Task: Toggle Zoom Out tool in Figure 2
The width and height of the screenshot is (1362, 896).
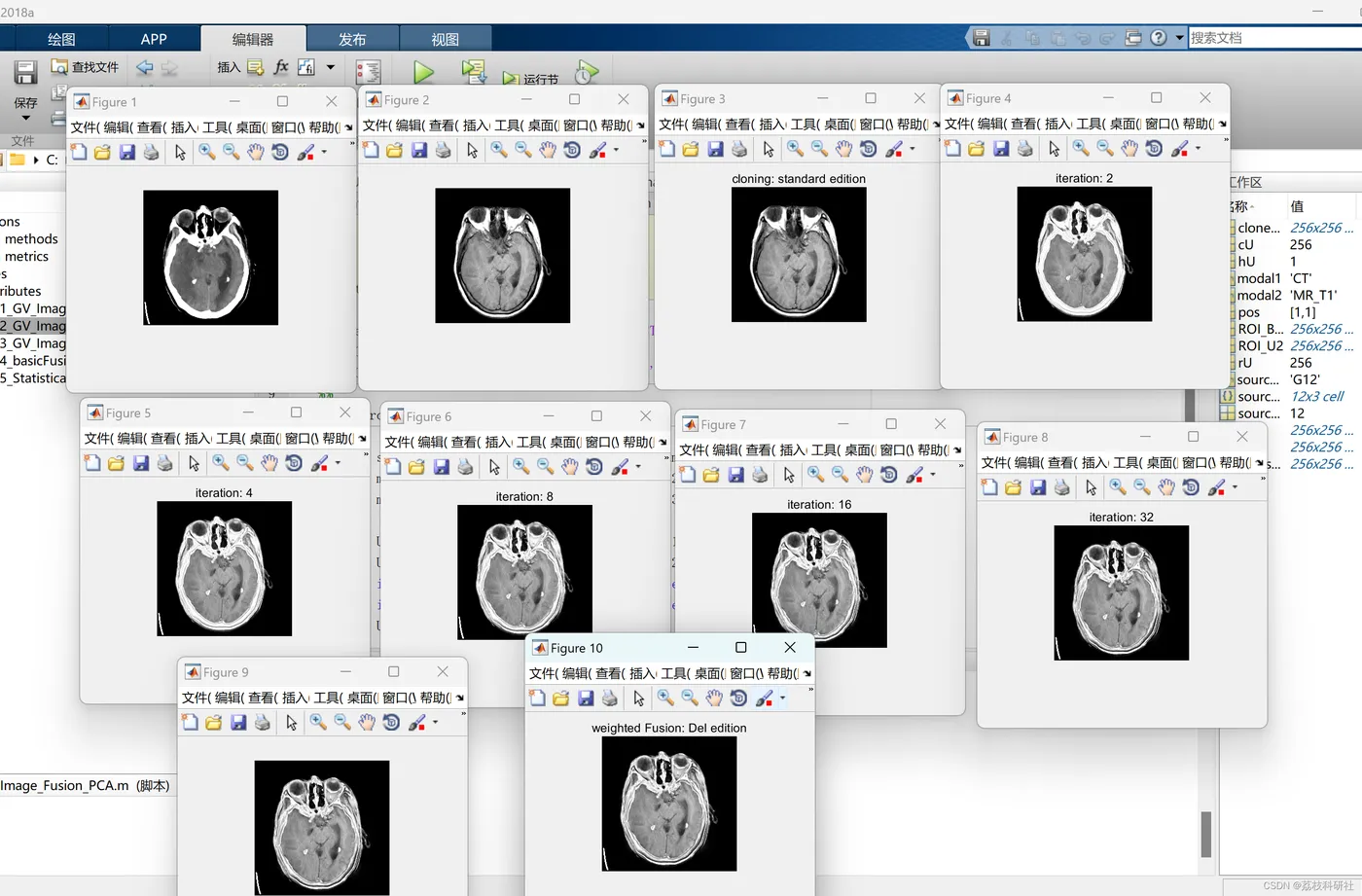Action: [523, 150]
